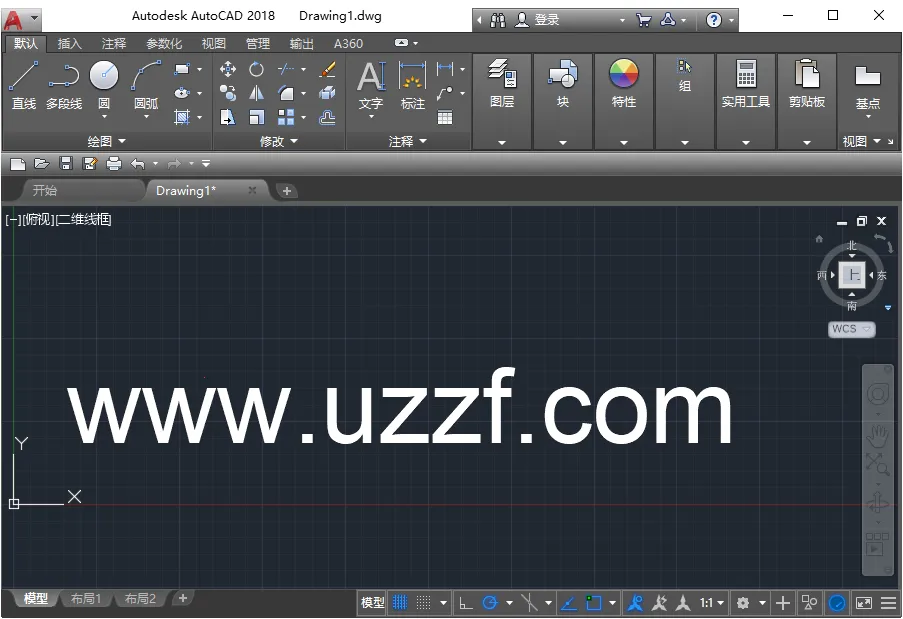Select the Circle (圆) tool
This screenshot has width=903, height=619.
(104, 83)
